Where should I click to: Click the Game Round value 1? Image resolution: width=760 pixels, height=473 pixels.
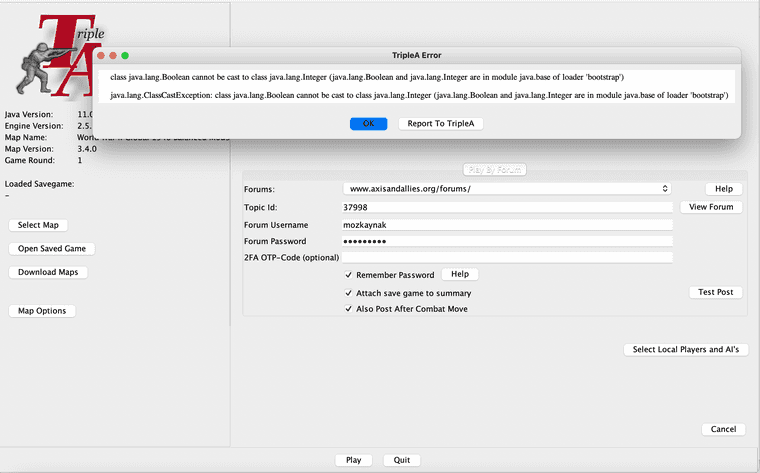pos(79,160)
